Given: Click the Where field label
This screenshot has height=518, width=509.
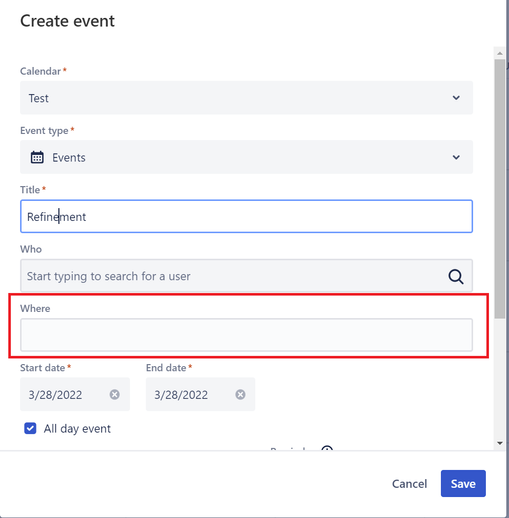Looking at the screenshot, I should click(x=35, y=308).
